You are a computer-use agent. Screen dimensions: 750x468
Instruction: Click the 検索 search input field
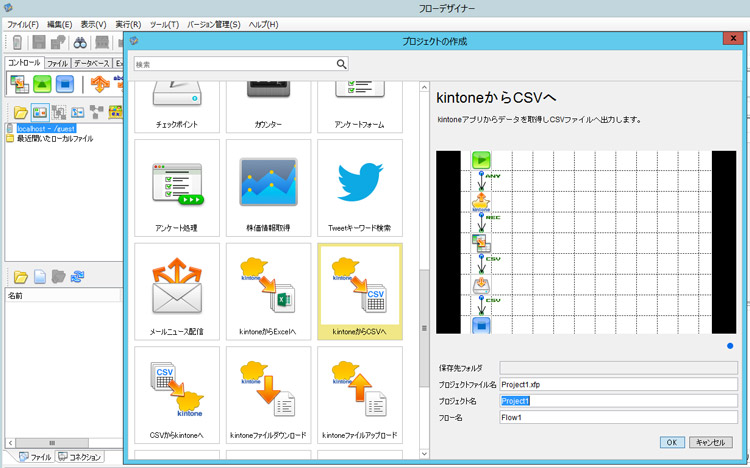tap(234, 64)
